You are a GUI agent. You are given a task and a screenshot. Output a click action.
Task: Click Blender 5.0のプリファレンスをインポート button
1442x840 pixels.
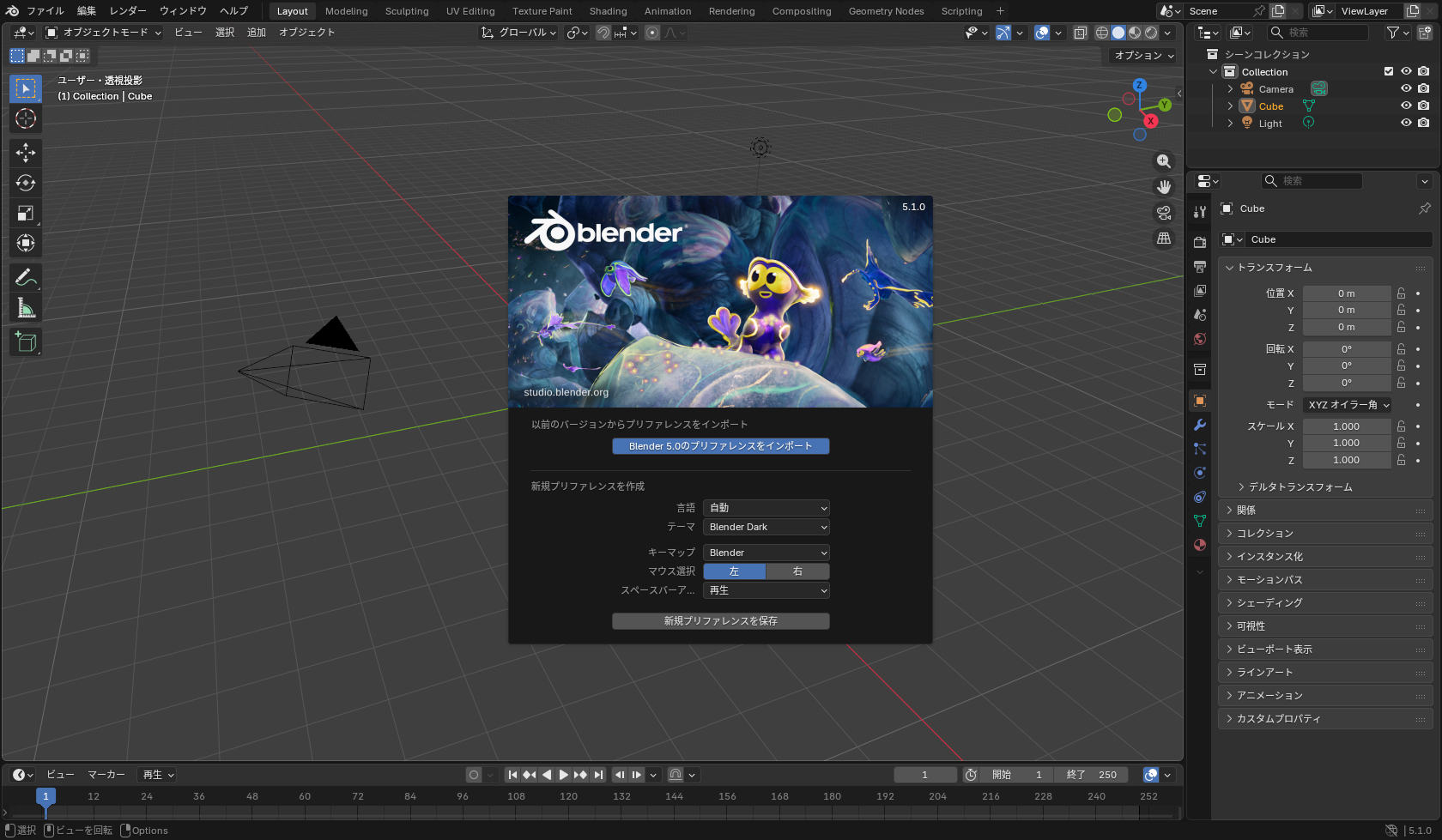(x=720, y=446)
